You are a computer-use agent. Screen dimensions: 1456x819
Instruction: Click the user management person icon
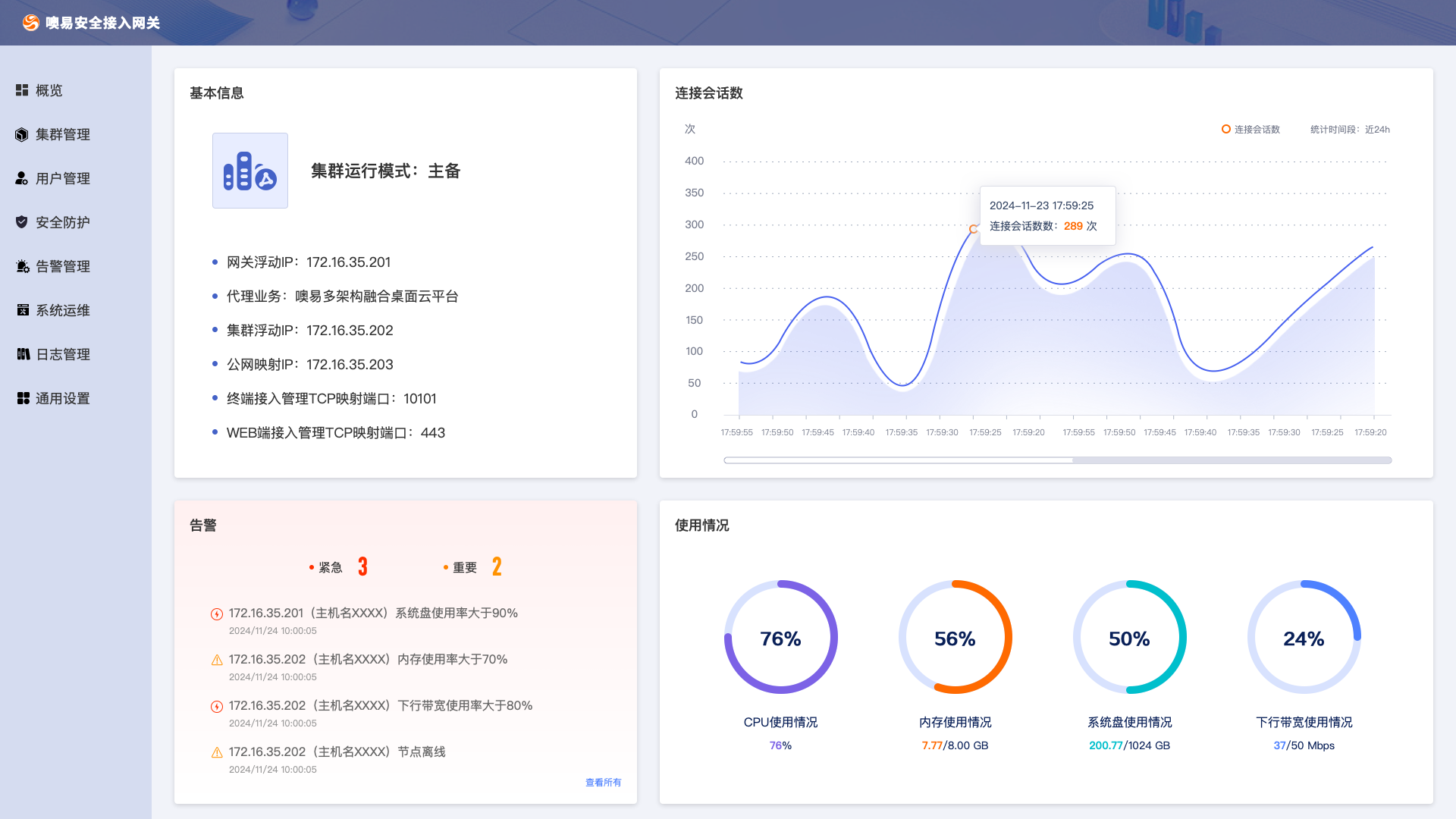[x=22, y=178]
